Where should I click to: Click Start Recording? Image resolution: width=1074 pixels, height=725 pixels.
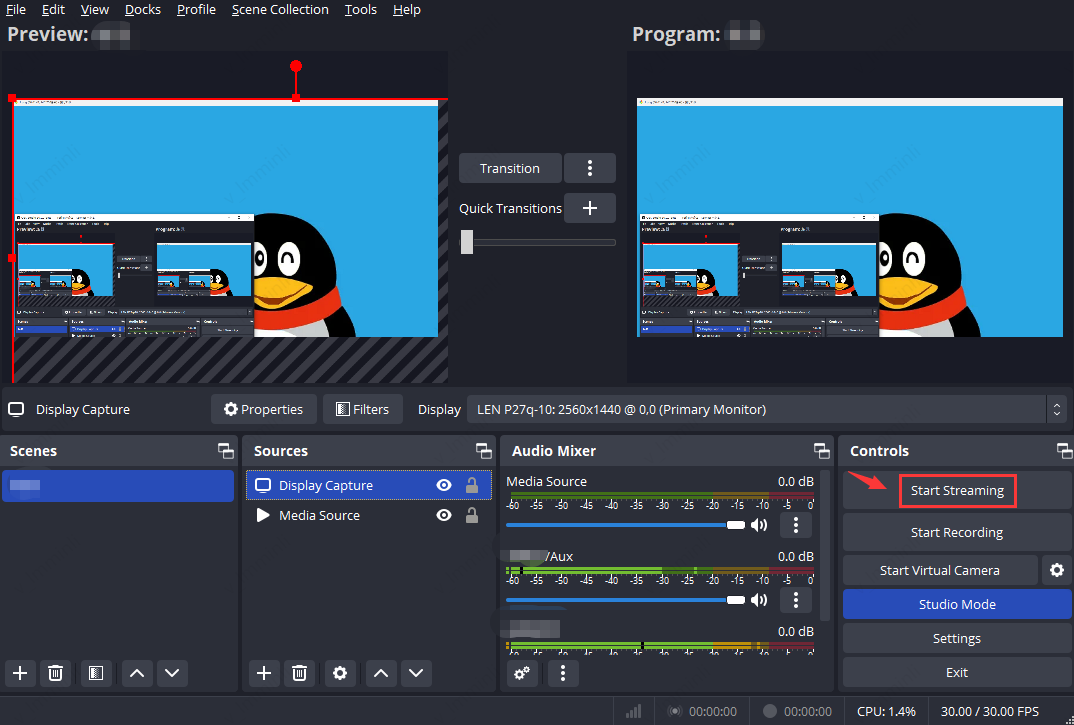pos(957,532)
